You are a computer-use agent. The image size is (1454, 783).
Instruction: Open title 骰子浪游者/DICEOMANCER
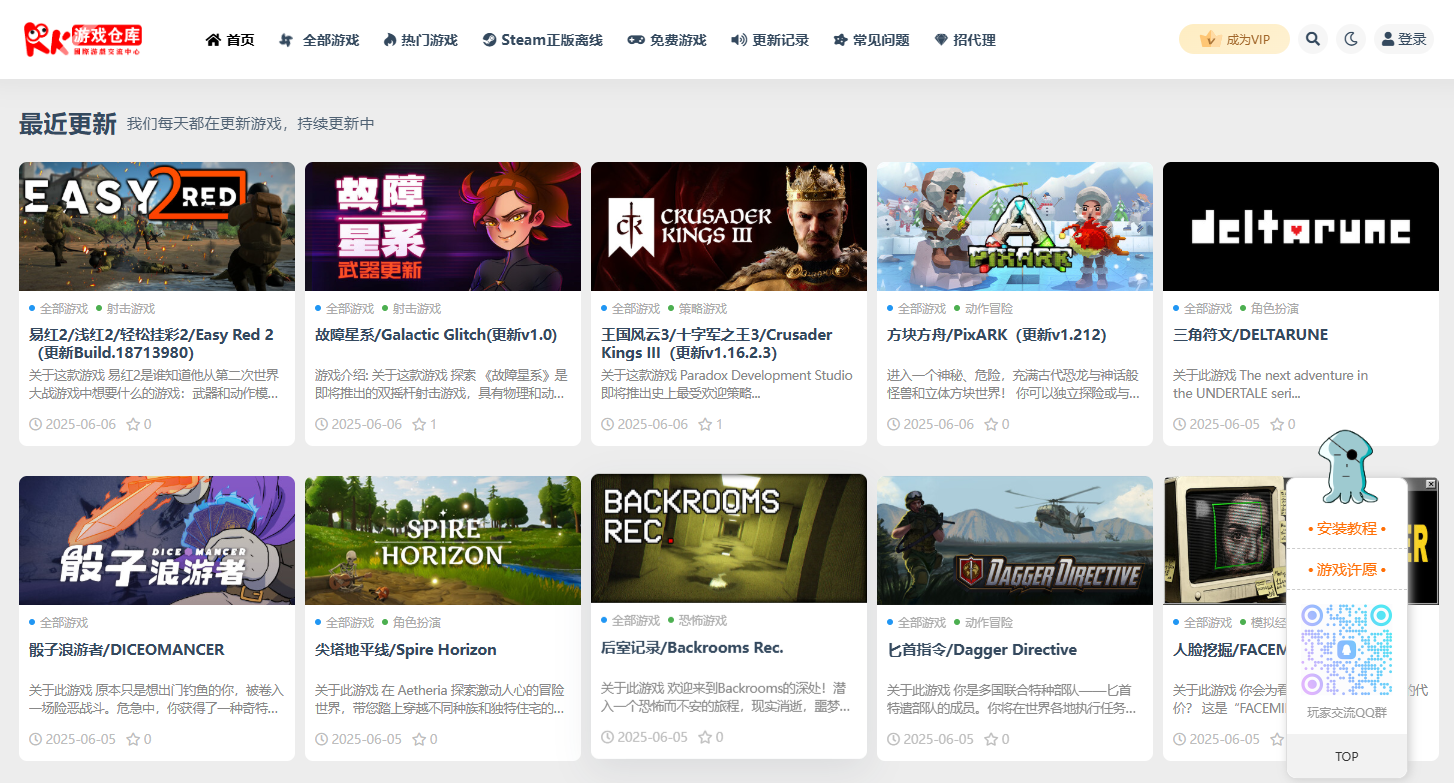coord(127,649)
